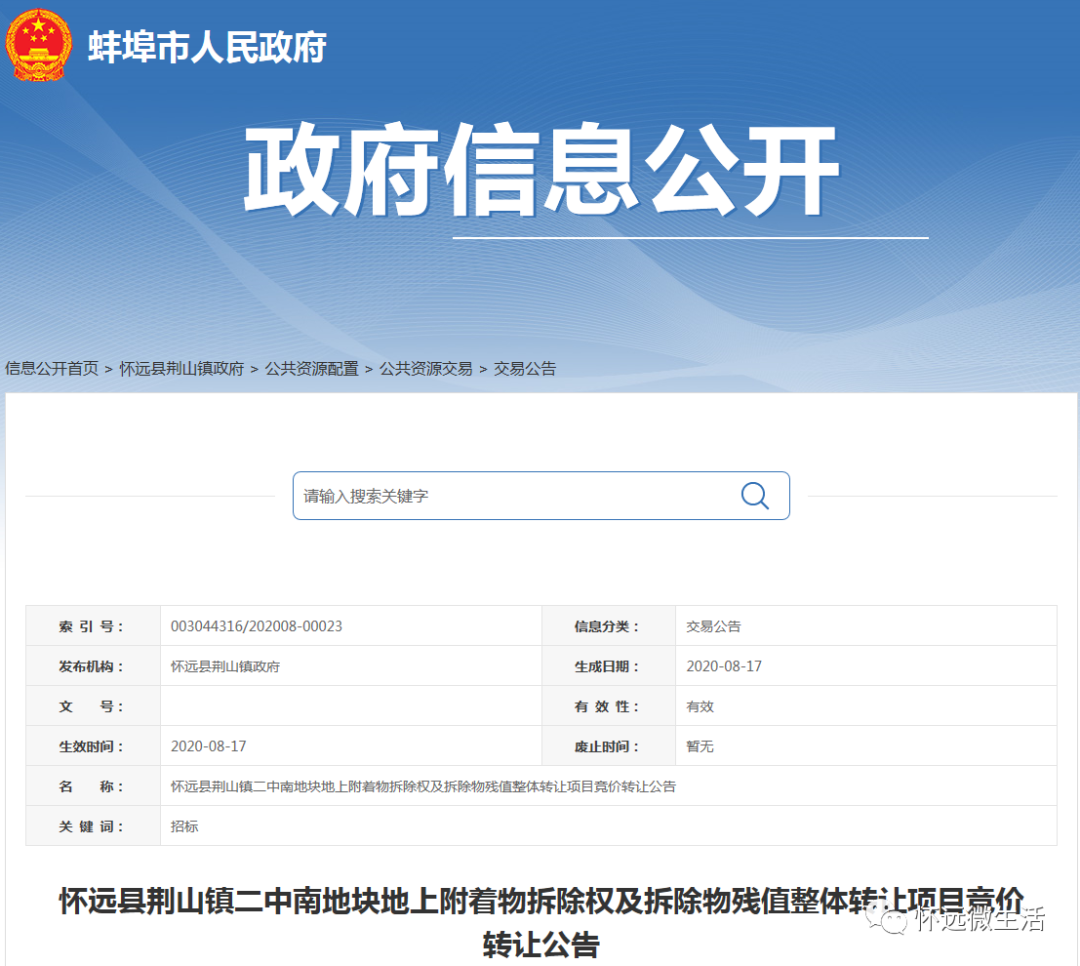Open the 蚌埠市人民政府 site title
This screenshot has height=966, width=1080.
(207, 47)
